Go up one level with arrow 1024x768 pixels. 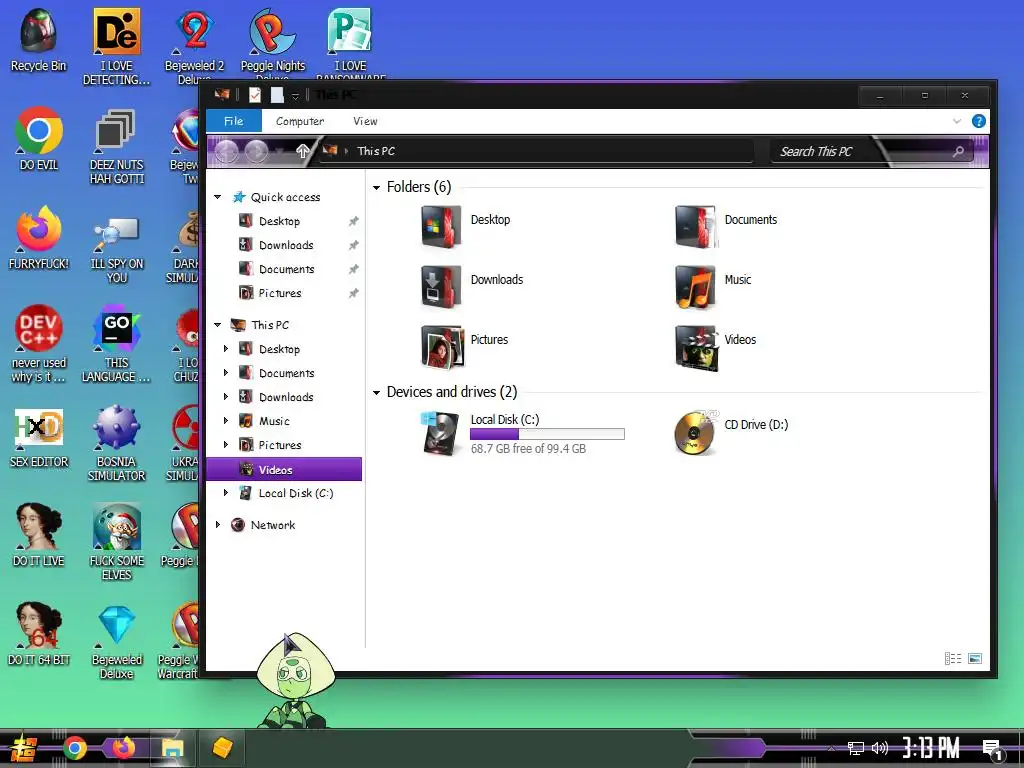[x=302, y=152]
